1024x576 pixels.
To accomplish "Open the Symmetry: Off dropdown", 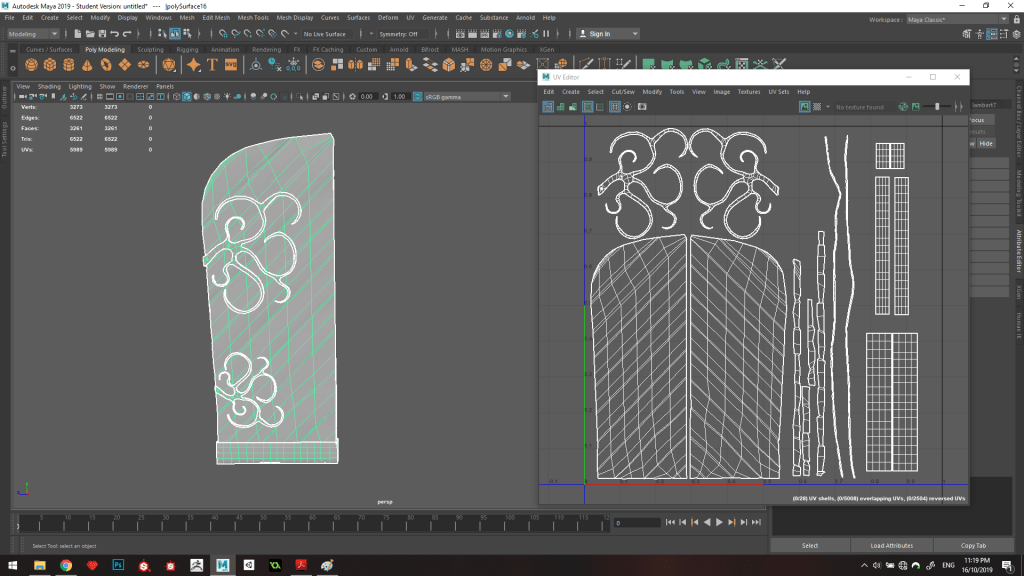I will 402,34.
